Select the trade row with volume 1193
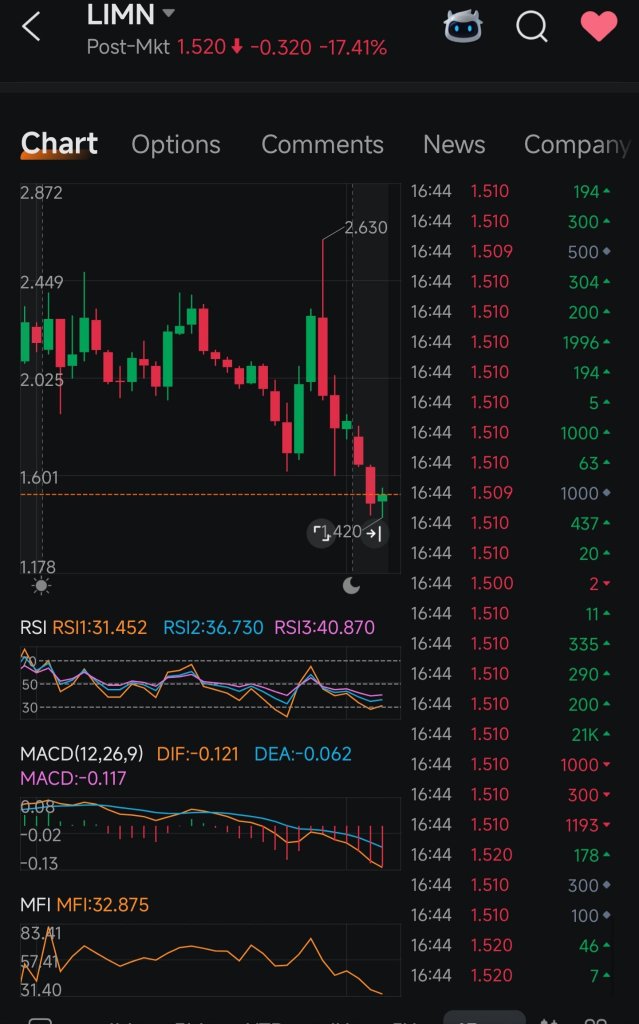The image size is (639, 1024). 510,825
